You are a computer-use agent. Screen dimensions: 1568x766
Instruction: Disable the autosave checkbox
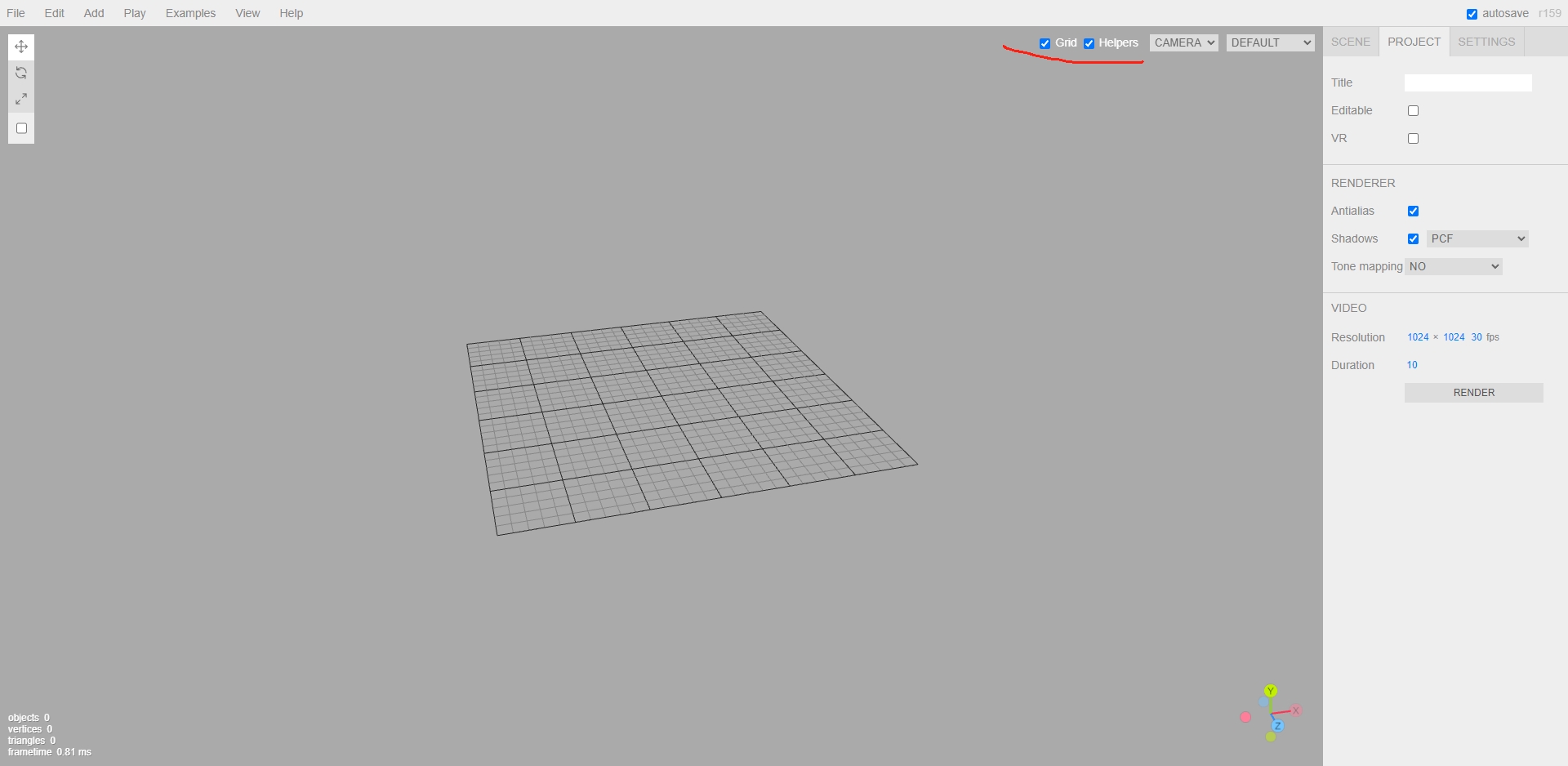(x=1472, y=14)
